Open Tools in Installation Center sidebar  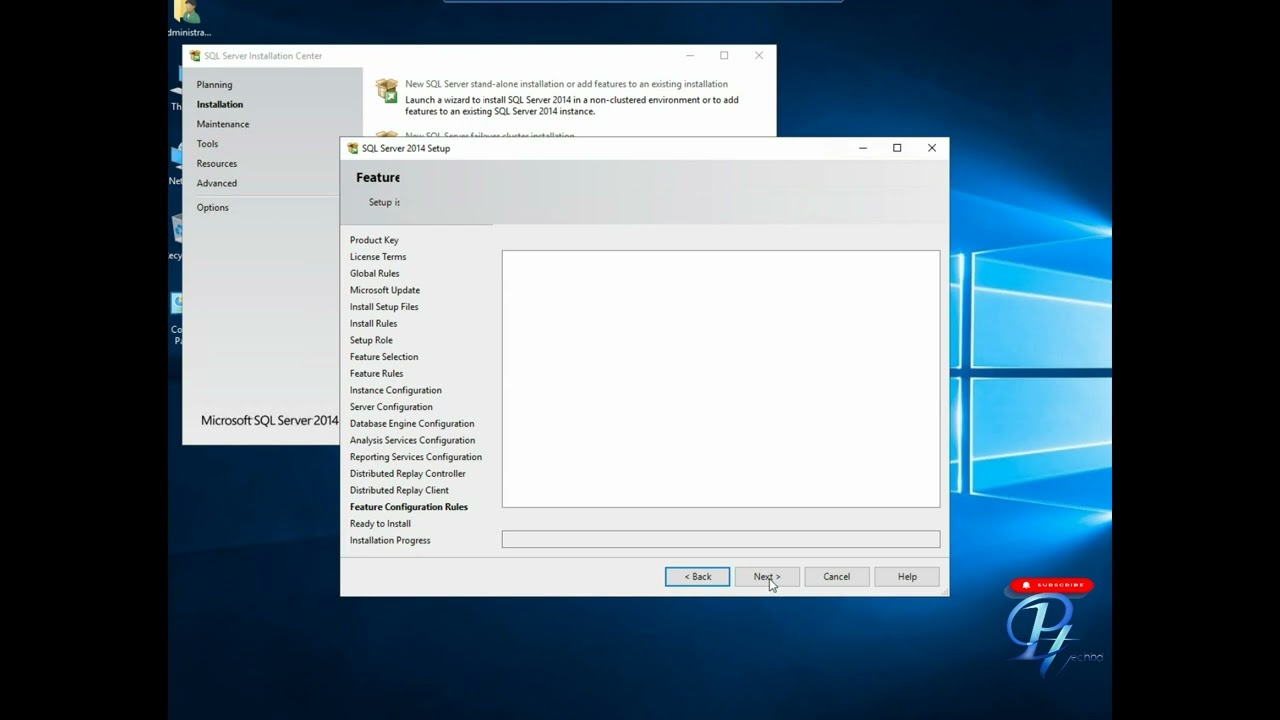coord(207,144)
